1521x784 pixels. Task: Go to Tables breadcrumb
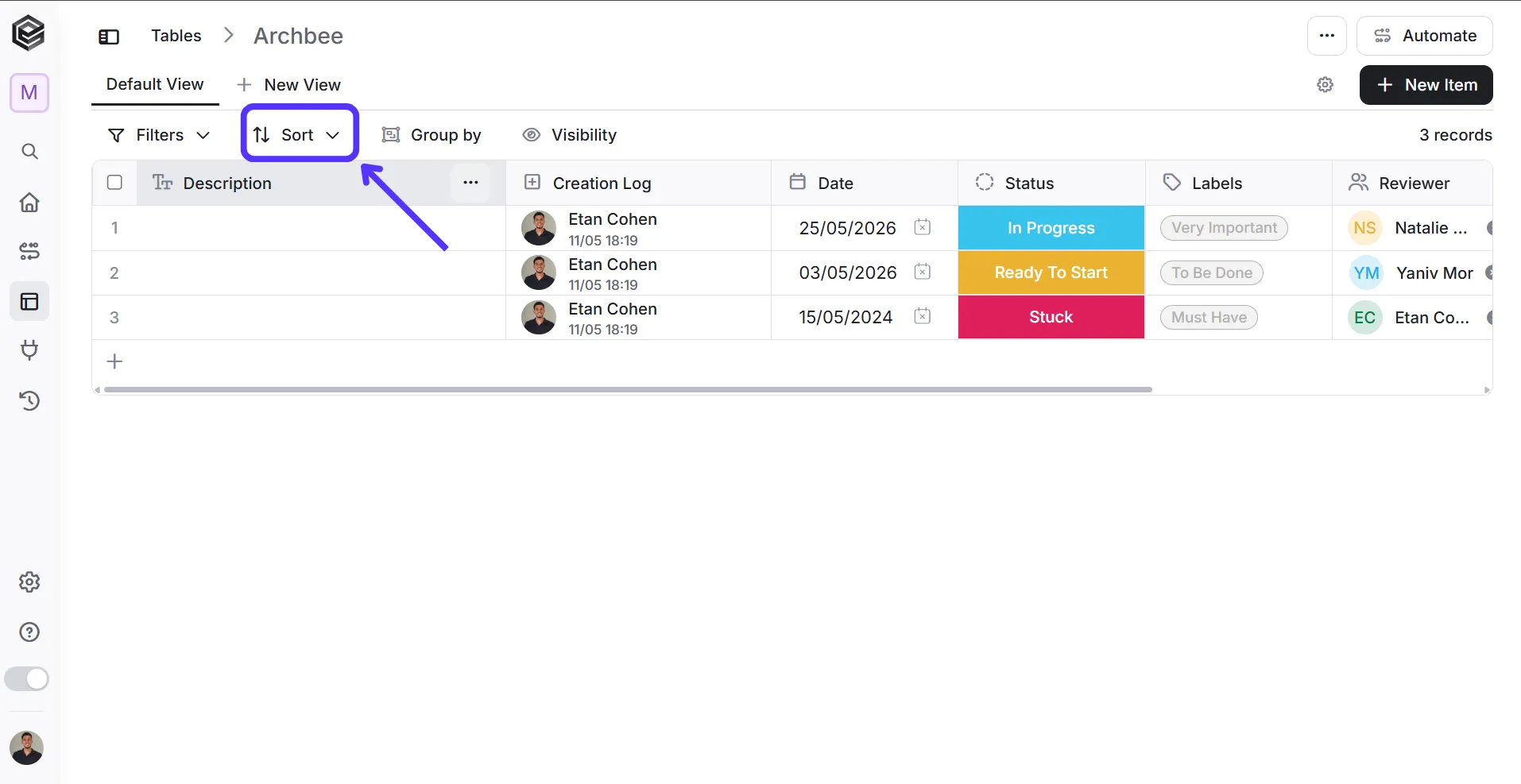(x=176, y=36)
